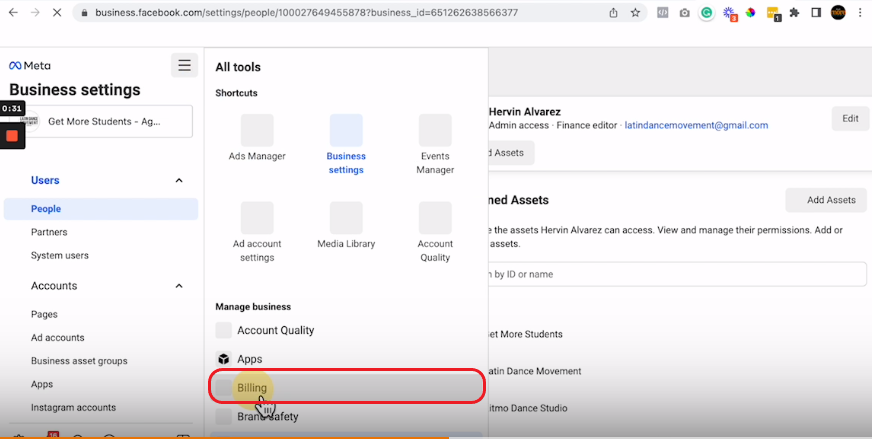Open Ad account settings shortcut icon
872x439 pixels.
tap(257, 218)
